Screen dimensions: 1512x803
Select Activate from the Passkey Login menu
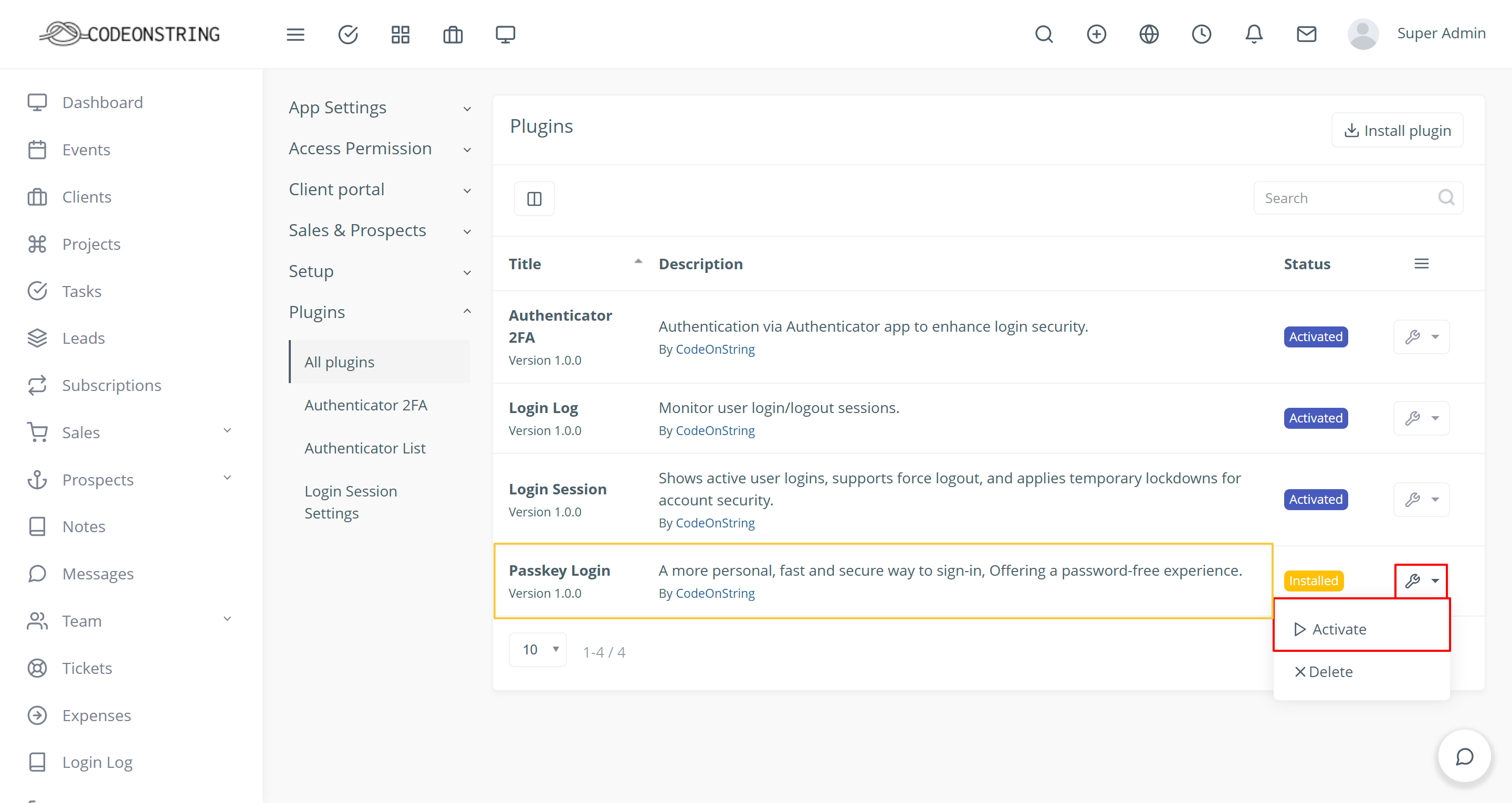[x=1338, y=629]
